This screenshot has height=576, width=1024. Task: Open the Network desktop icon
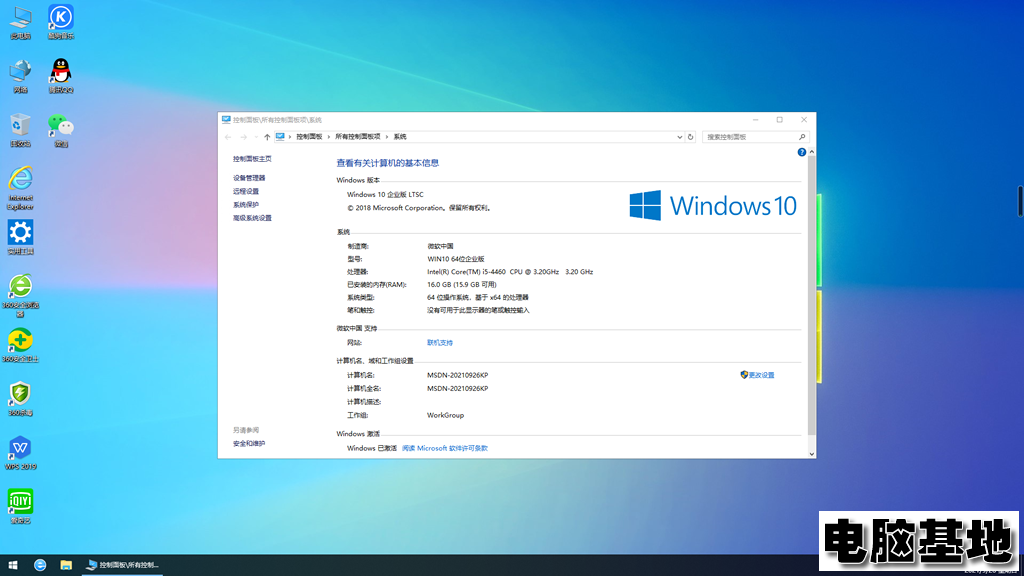(x=20, y=76)
